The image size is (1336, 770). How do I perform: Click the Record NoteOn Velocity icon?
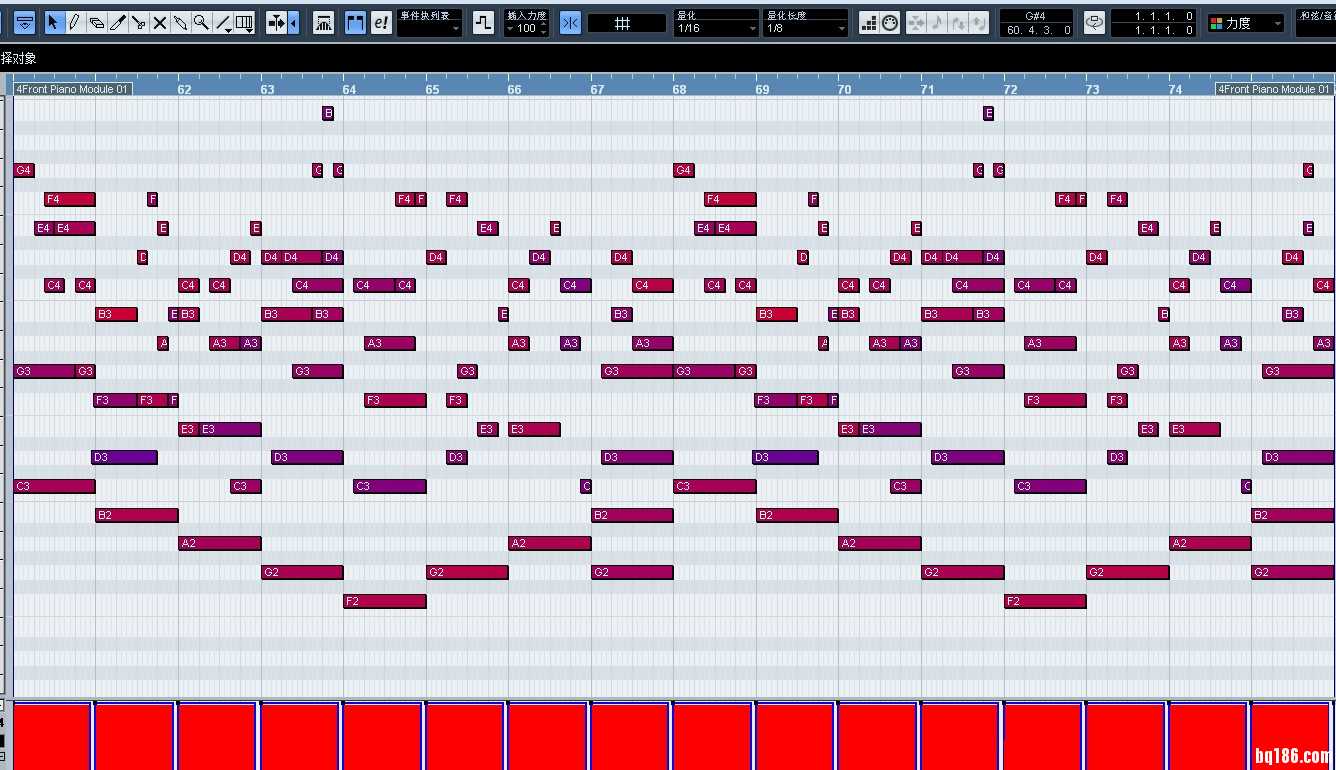(x=959, y=22)
